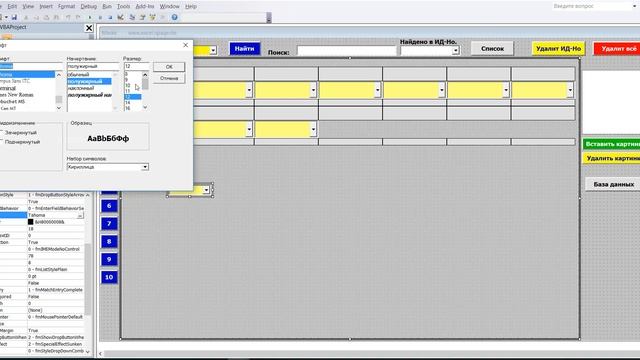Click the blue Help question mark icon
Image resolution: width=640 pixels, height=360 pixels.
175,18
